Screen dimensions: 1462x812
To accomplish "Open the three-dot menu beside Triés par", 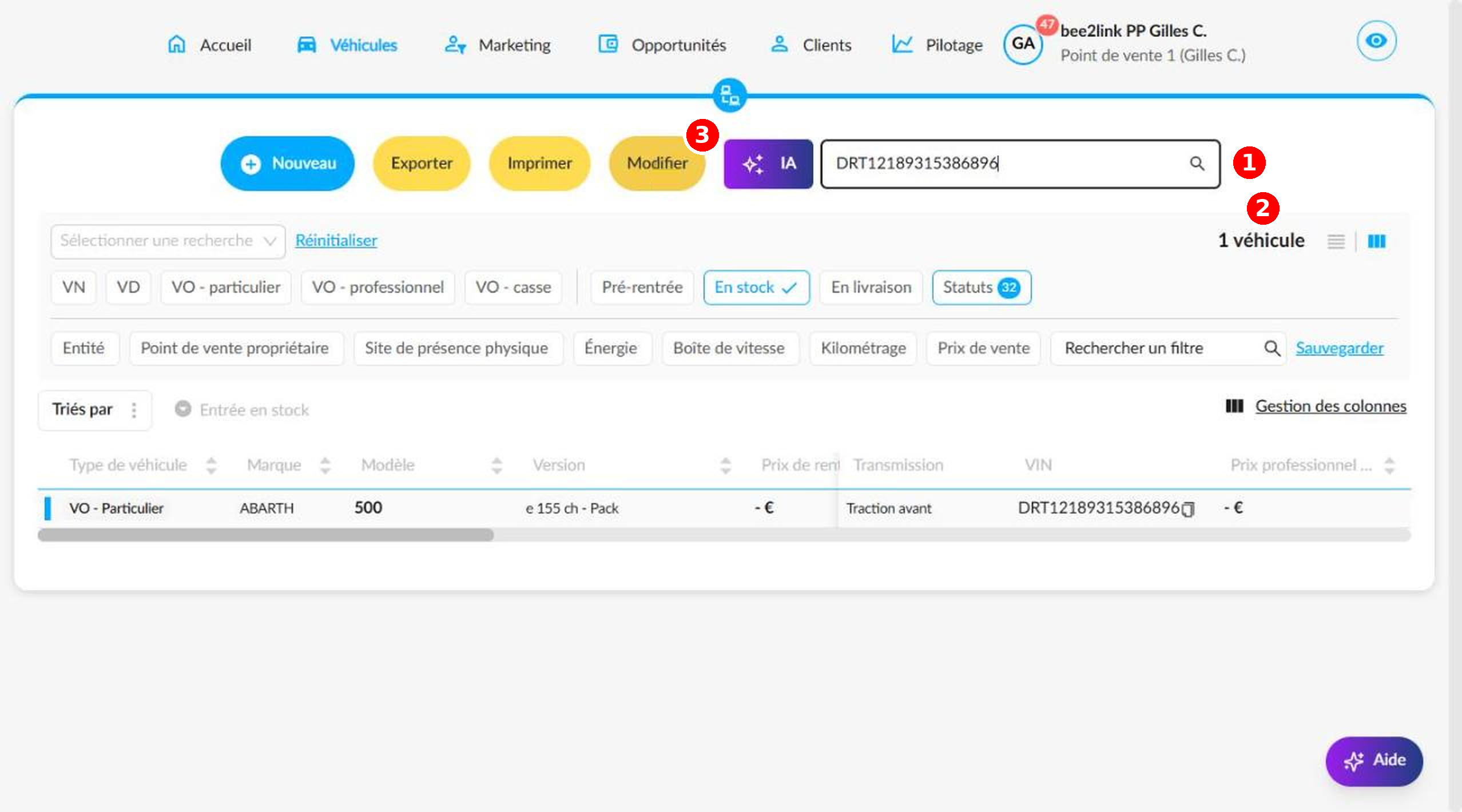I will pyautogui.click(x=134, y=410).
